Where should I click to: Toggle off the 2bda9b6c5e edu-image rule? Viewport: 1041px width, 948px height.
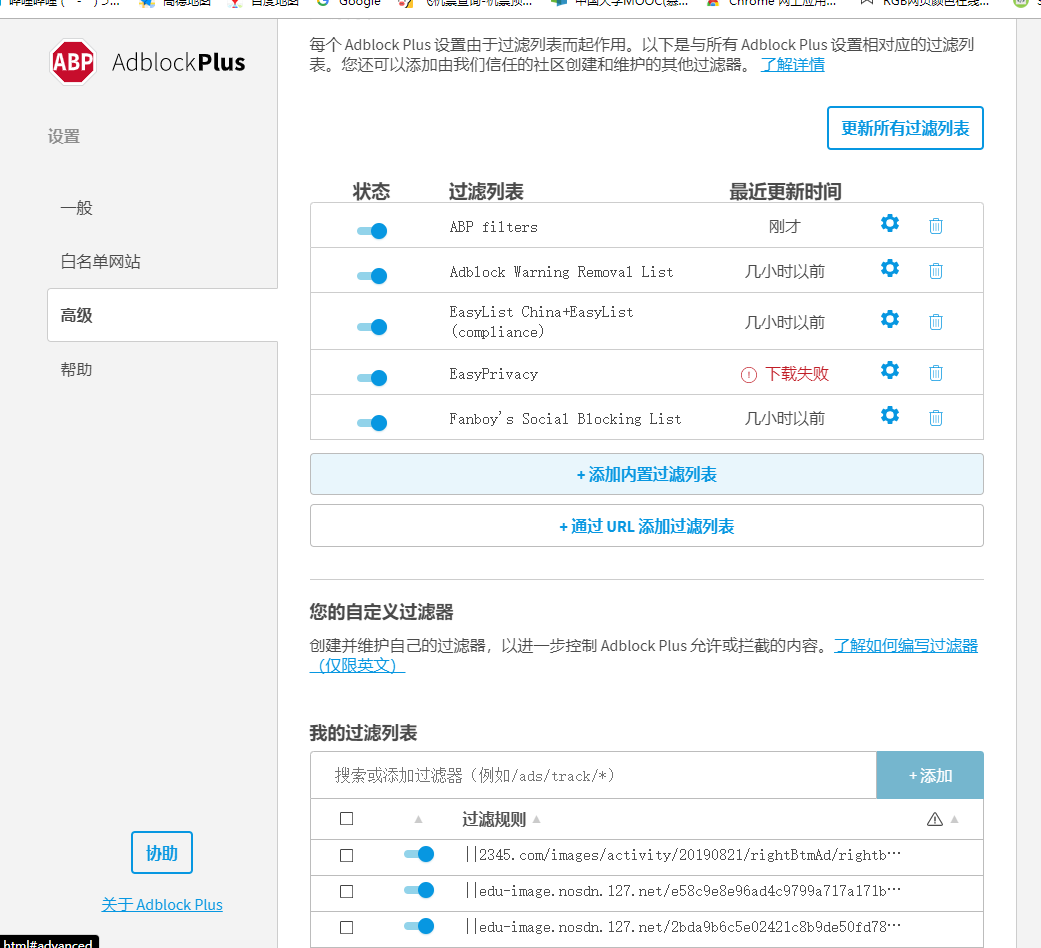coord(419,926)
